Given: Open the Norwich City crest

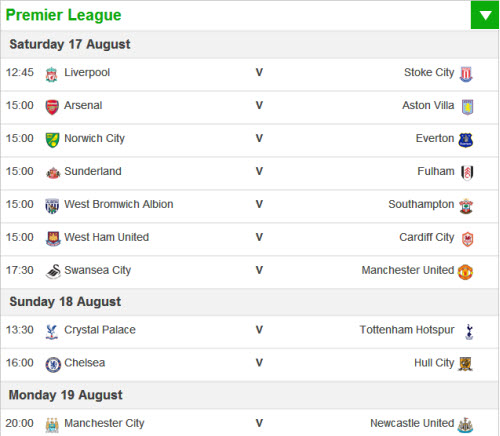Looking at the screenshot, I should pos(52,140).
